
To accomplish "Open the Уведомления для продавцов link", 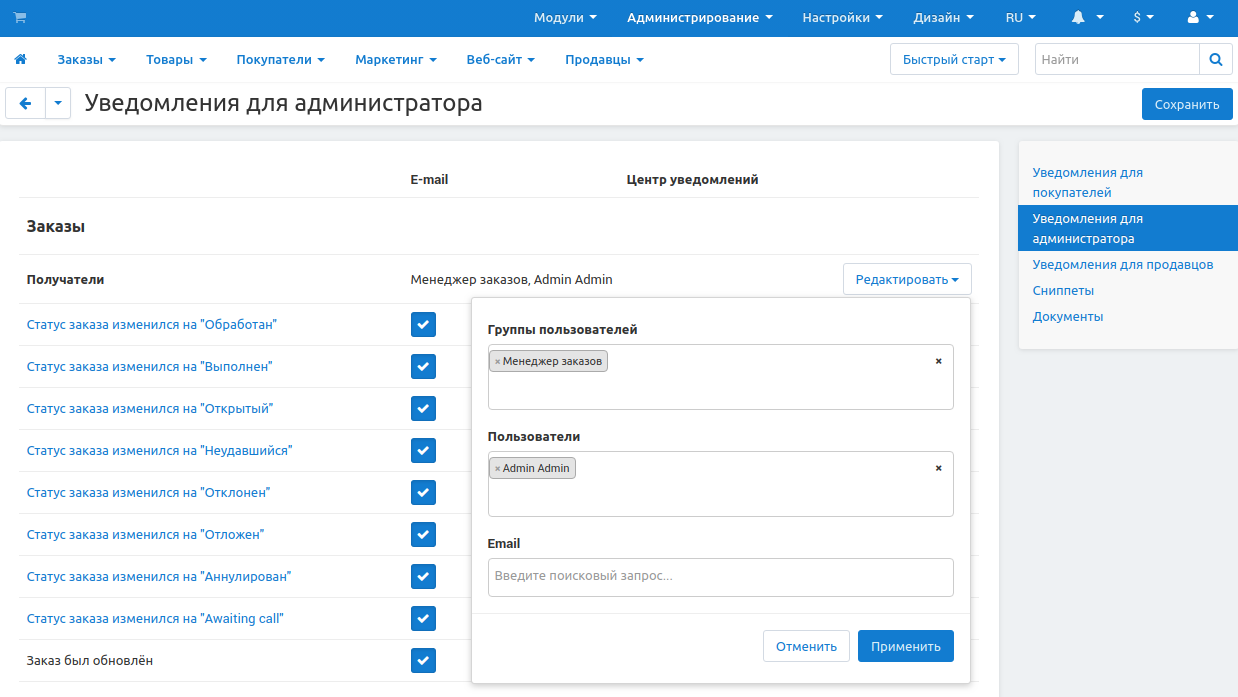I will [1122, 265].
